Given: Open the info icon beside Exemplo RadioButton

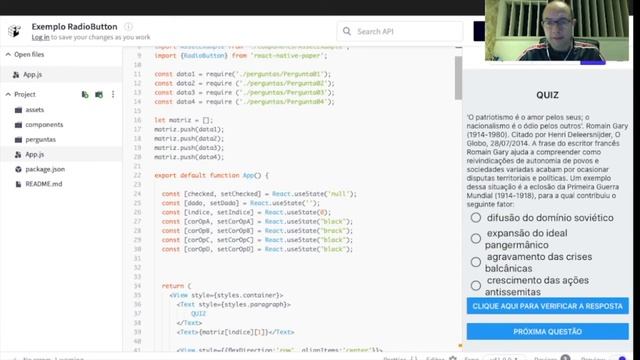Looking at the screenshot, I should [128, 27].
